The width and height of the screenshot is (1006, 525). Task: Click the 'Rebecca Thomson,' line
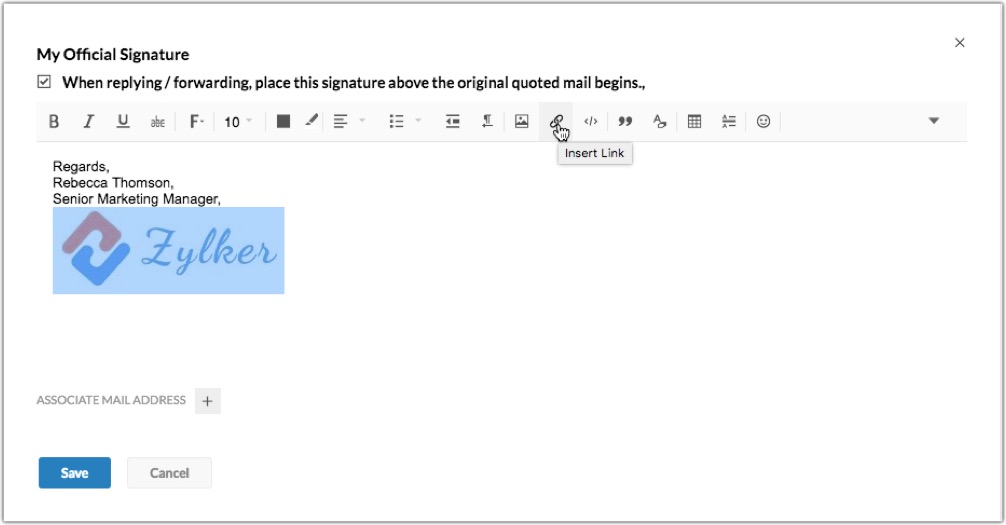point(113,183)
